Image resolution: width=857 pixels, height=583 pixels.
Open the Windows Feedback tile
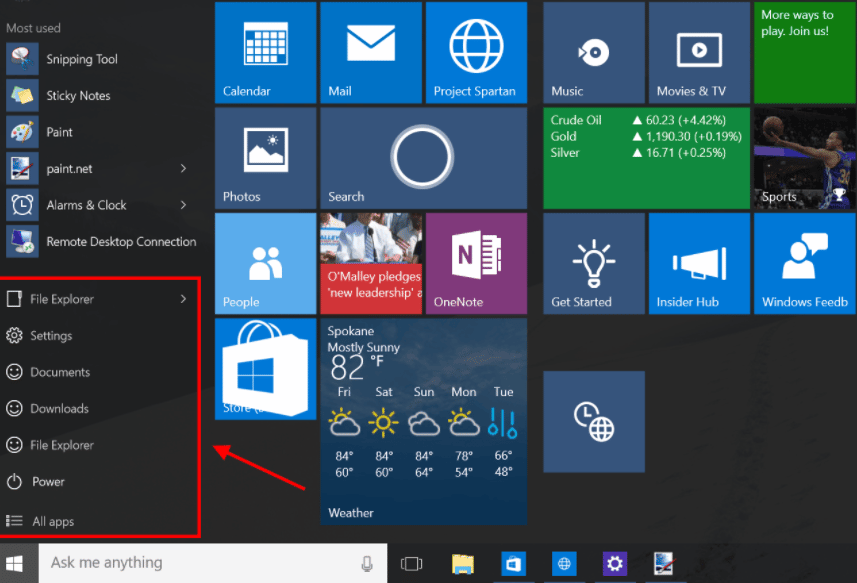coord(805,263)
